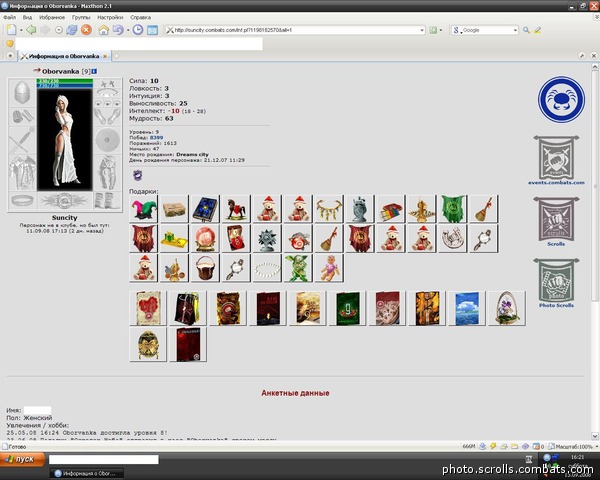The height and width of the screenshot is (480, 600).
Task: Click the blue sky postcard
Action: 467,309
